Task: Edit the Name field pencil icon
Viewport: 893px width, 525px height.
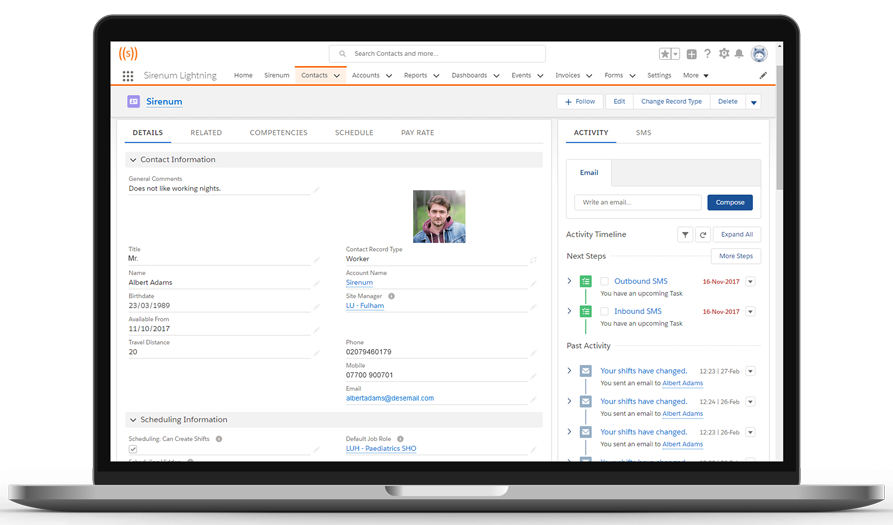Action: [x=317, y=284]
